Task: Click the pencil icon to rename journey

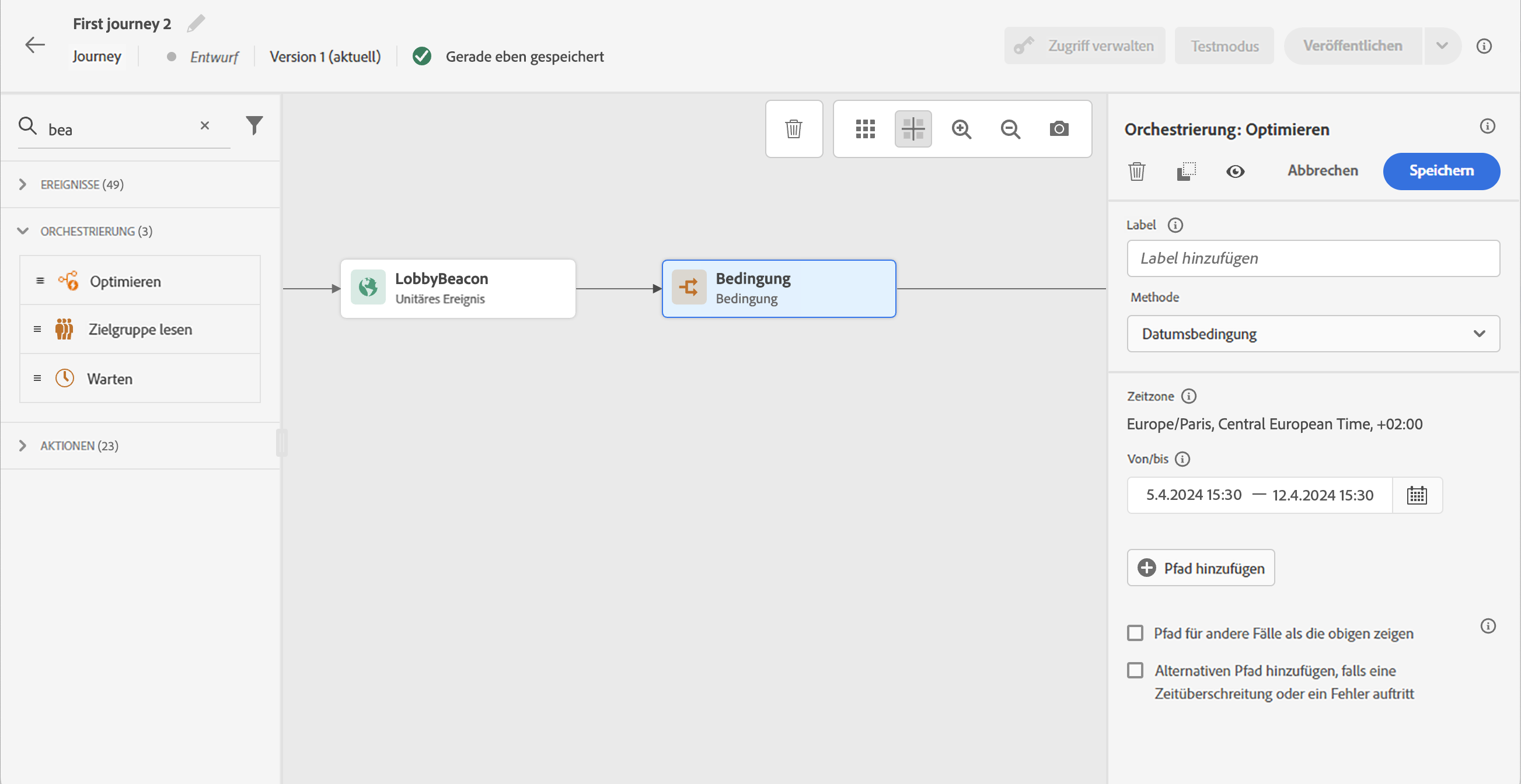Action: coord(196,23)
